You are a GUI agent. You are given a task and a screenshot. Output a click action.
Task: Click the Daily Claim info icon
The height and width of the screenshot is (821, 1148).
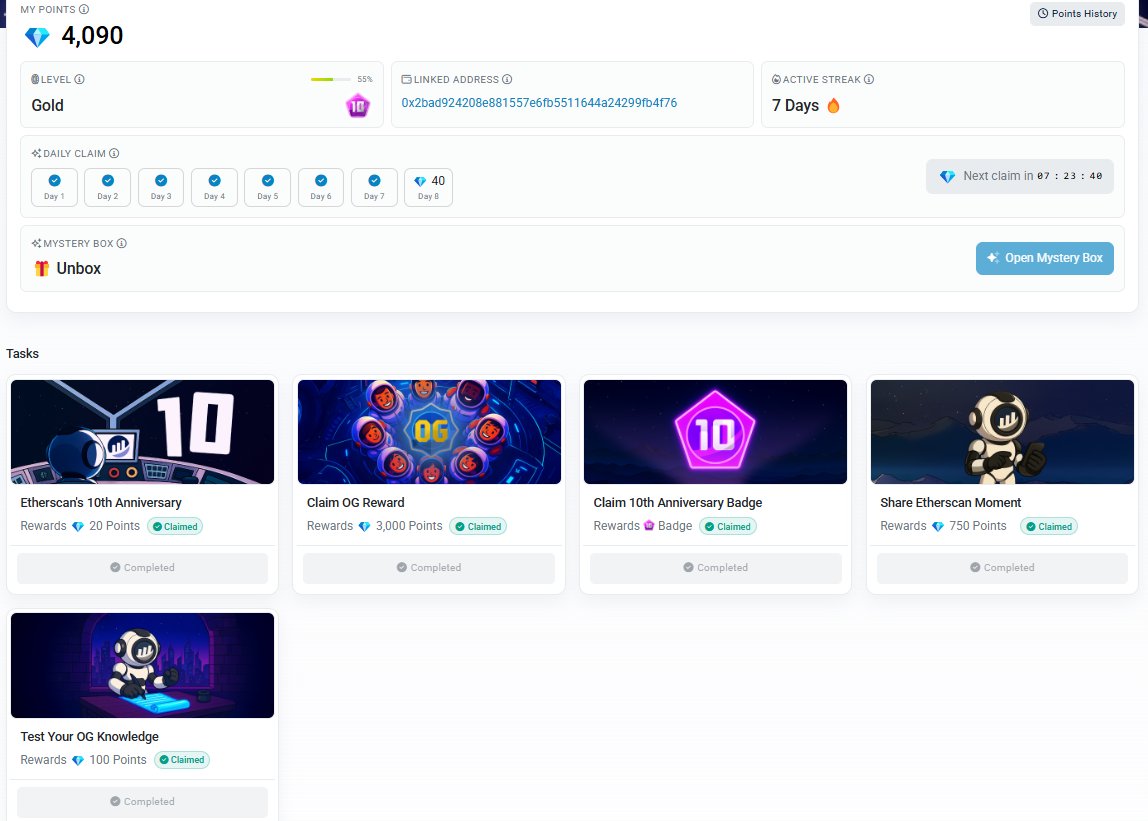click(x=114, y=153)
